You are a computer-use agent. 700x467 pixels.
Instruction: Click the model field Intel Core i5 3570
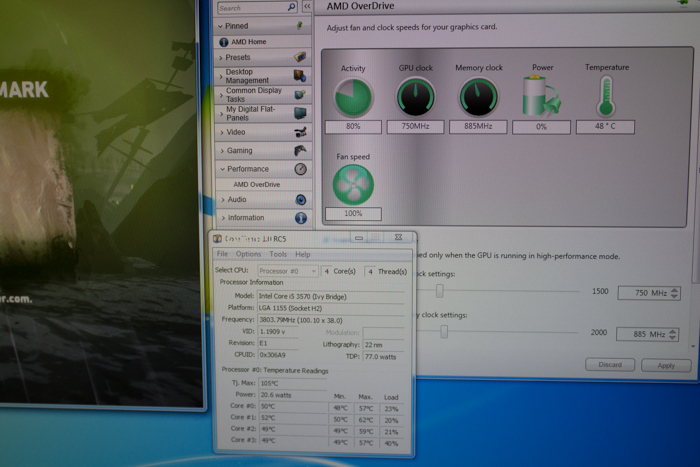330,296
